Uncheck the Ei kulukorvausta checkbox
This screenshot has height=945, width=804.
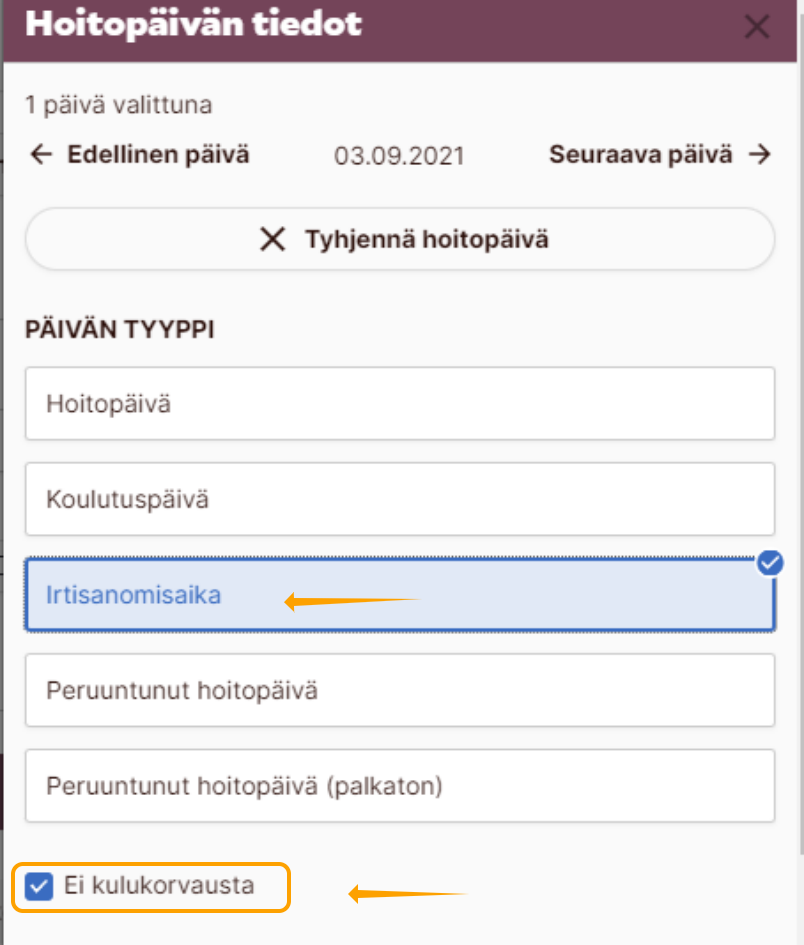(39, 887)
